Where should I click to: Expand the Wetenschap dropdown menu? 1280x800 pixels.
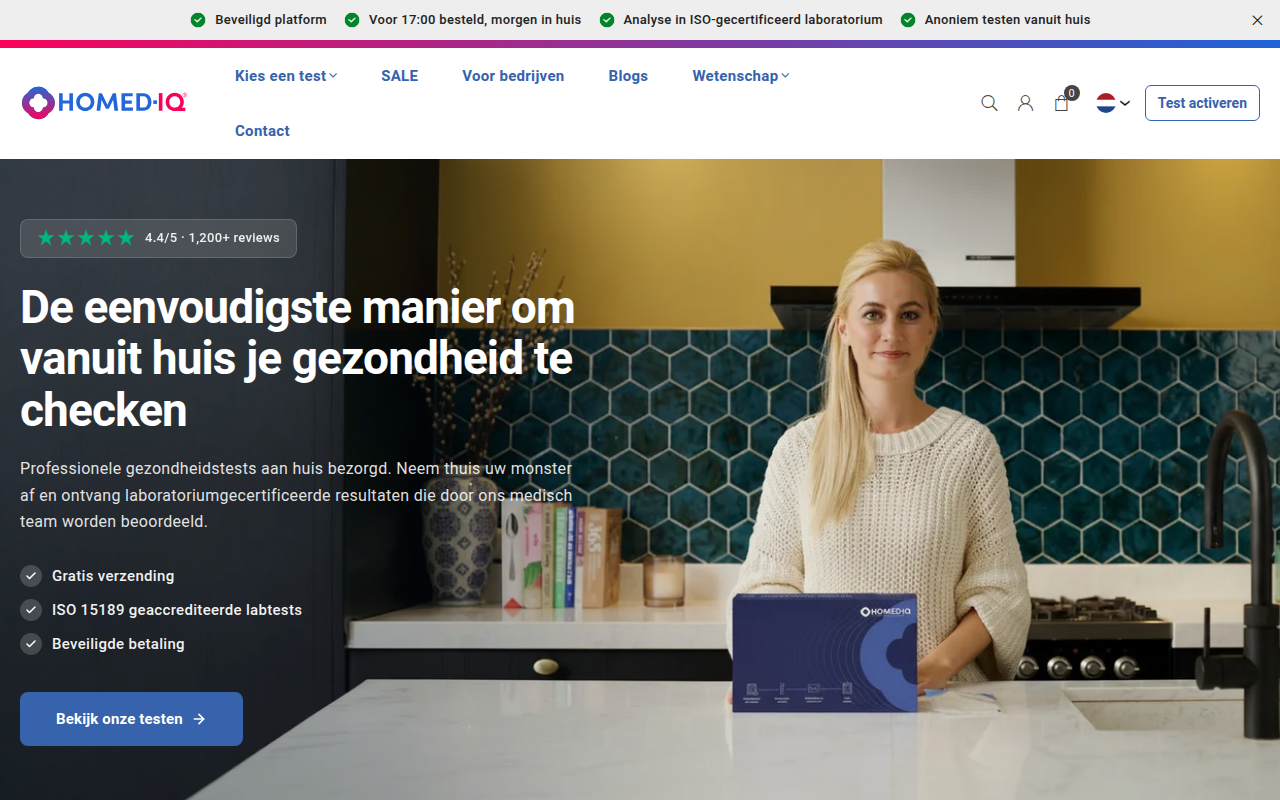(741, 76)
